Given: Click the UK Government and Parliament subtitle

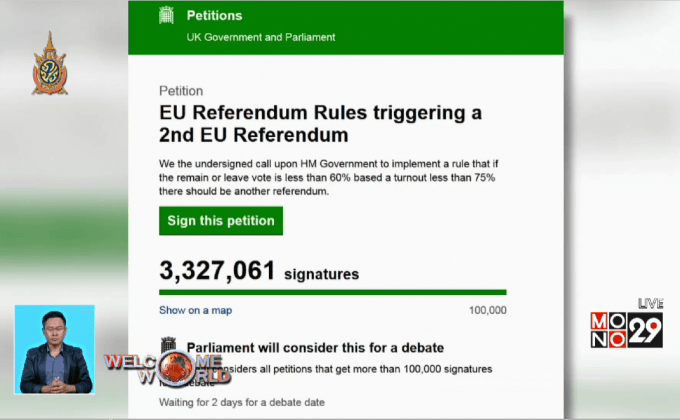Looking at the screenshot, I should point(261,37).
